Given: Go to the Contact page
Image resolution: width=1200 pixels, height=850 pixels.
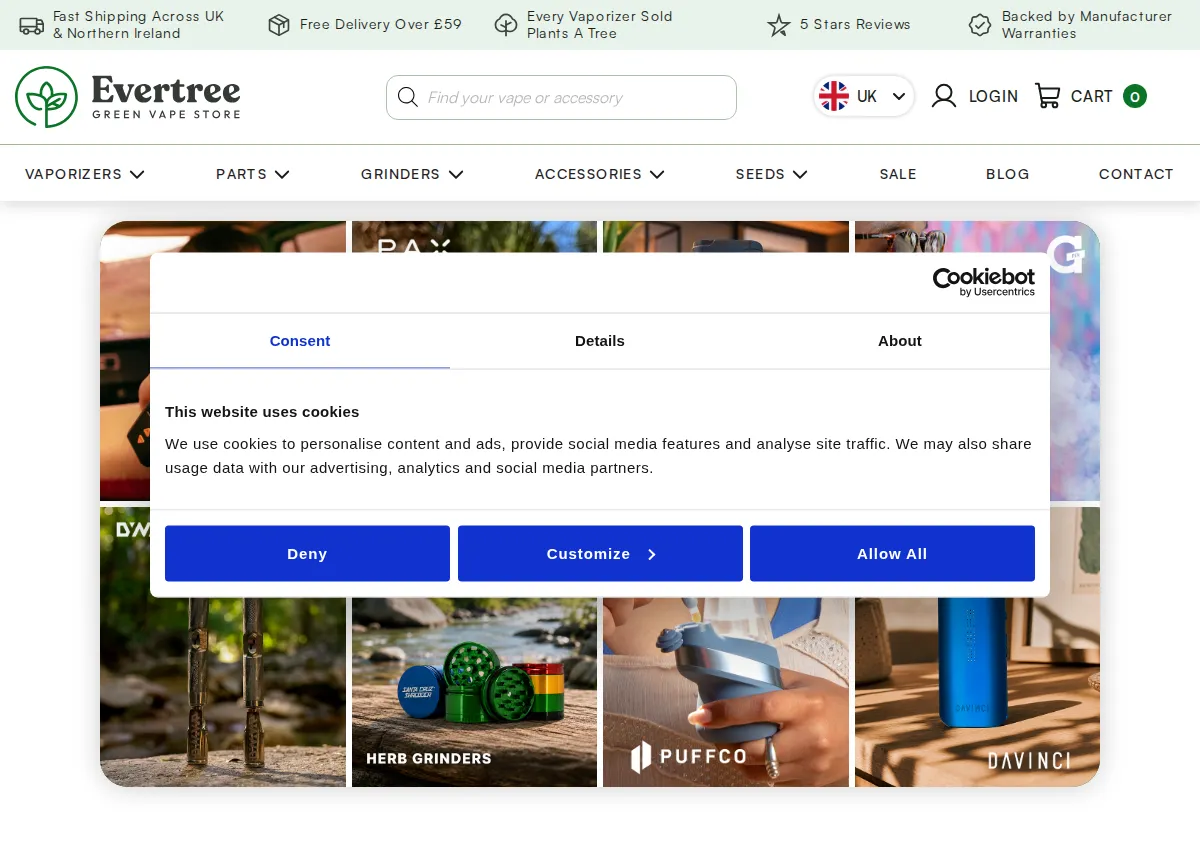Looking at the screenshot, I should [1136, 174].
